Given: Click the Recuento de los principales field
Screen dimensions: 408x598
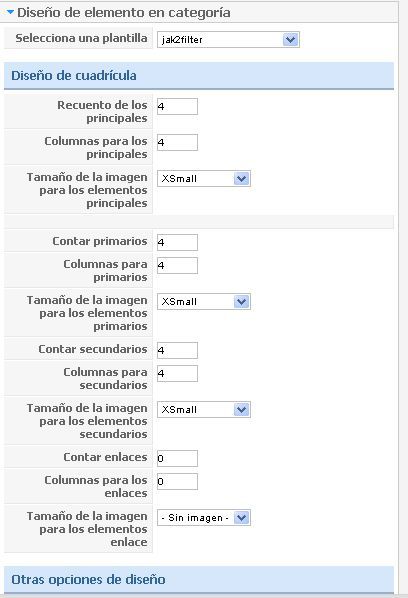Looking at the screenshot, I should 177,106.
